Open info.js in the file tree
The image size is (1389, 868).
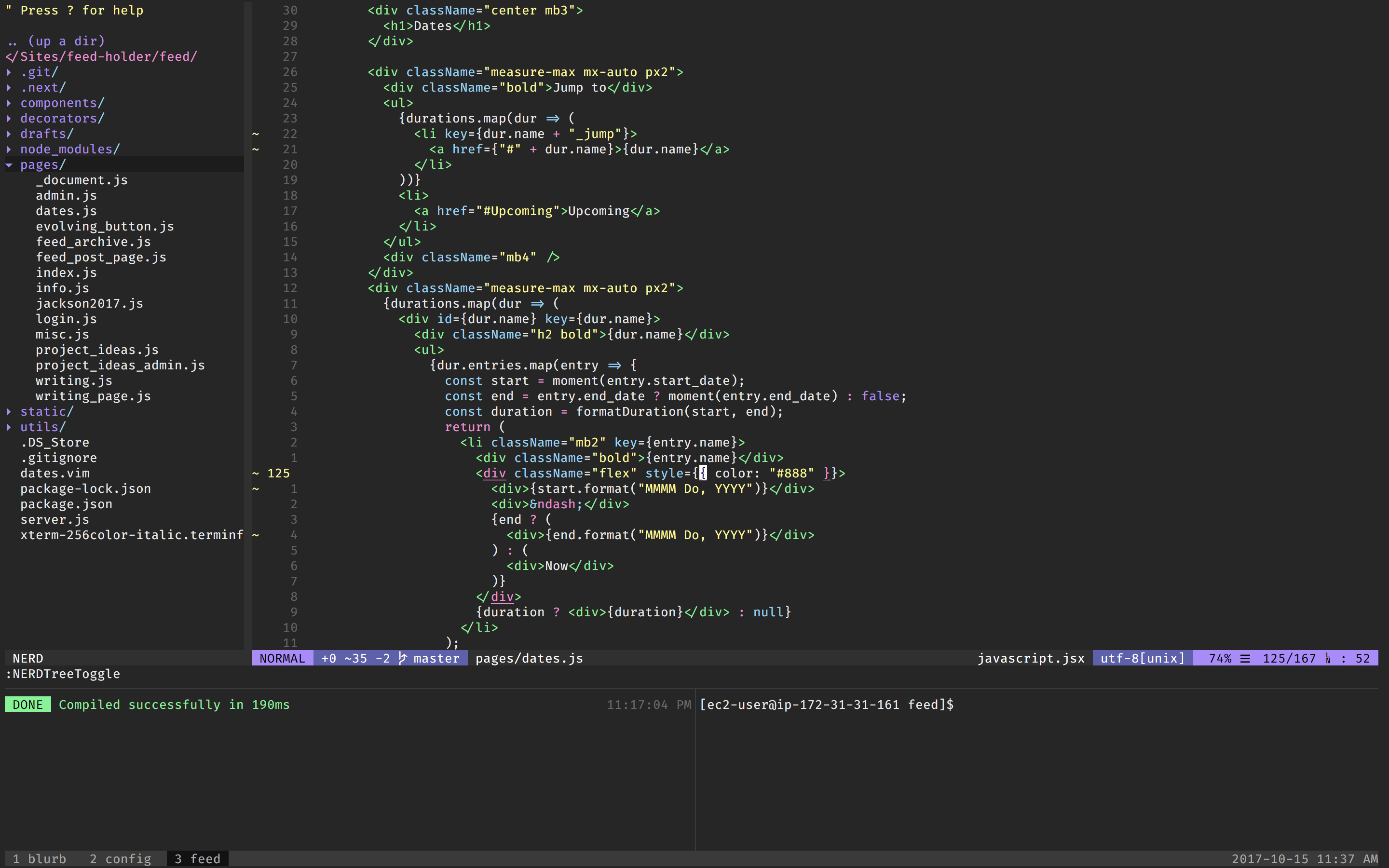click(x=63, y=288)
